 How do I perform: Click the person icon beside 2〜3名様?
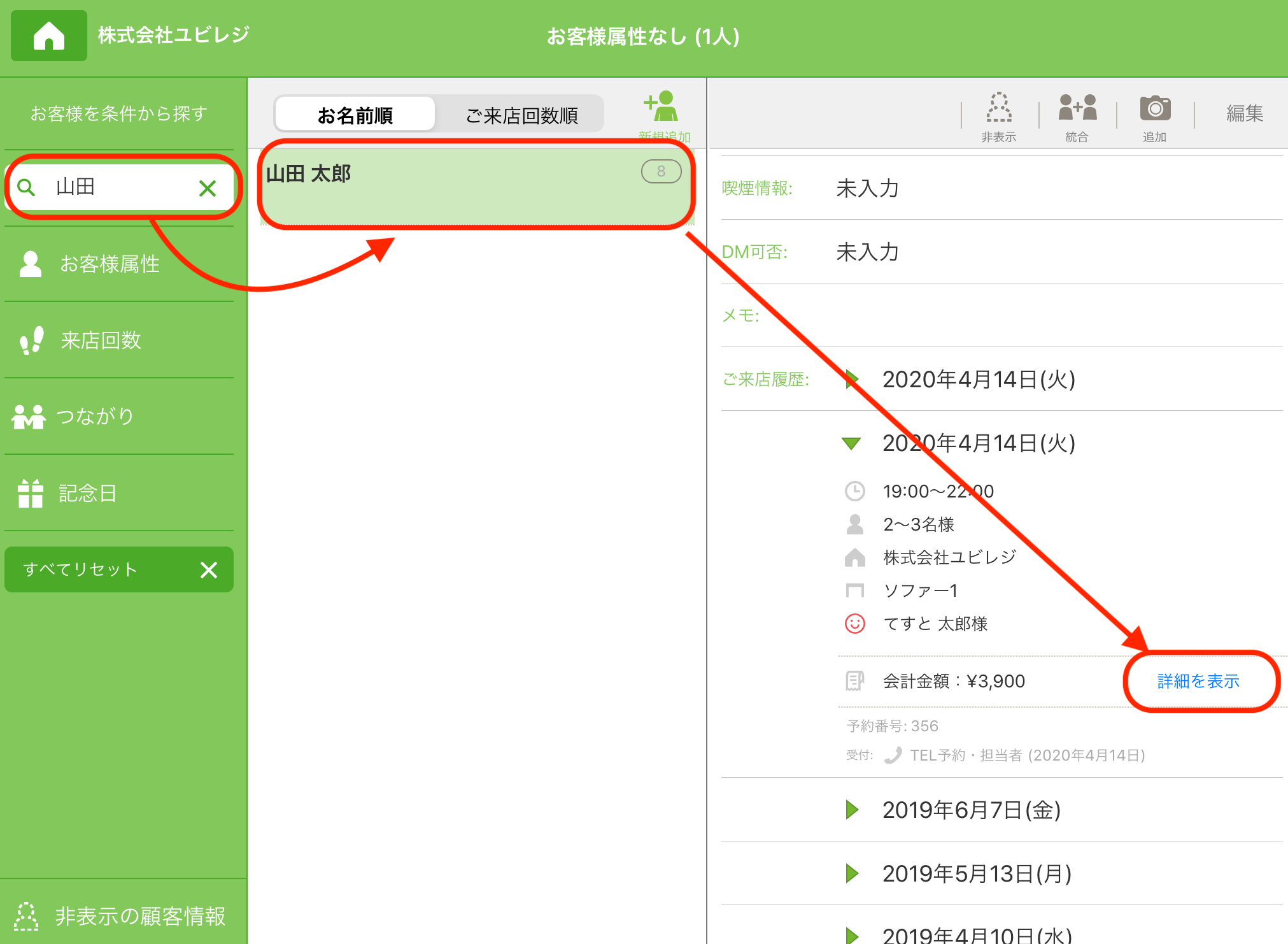coord(854,524)
